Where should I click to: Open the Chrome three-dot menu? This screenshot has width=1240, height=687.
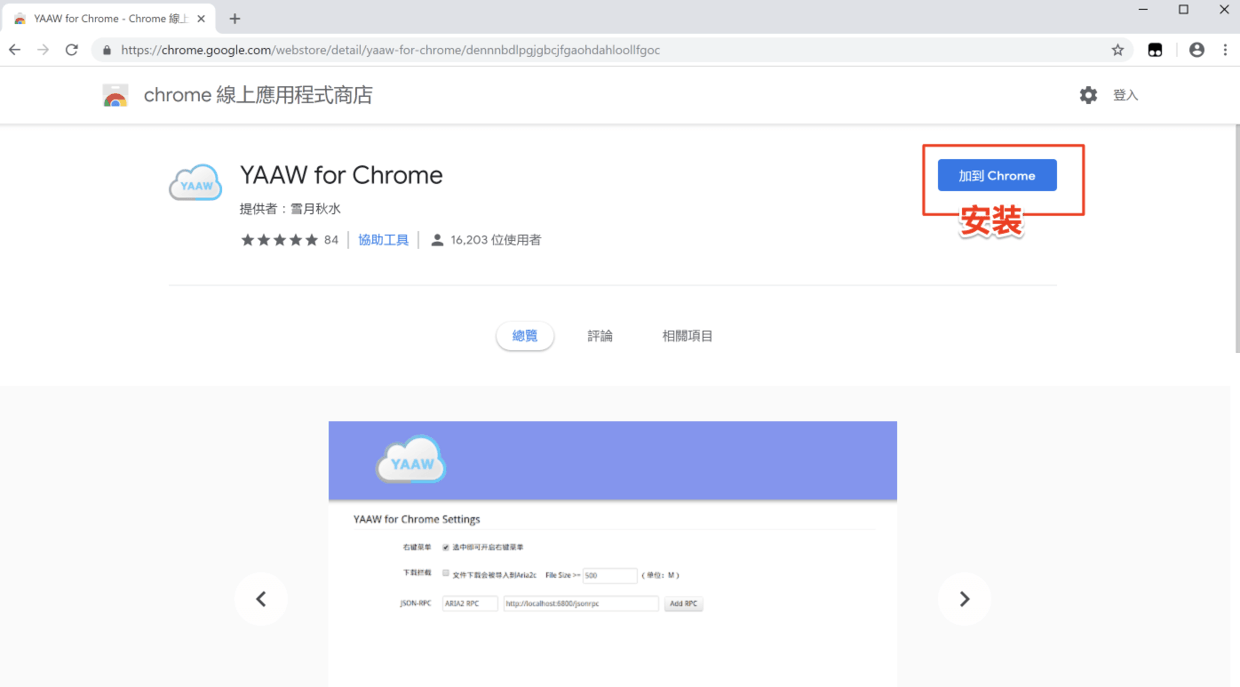[x=1225, y=50]
